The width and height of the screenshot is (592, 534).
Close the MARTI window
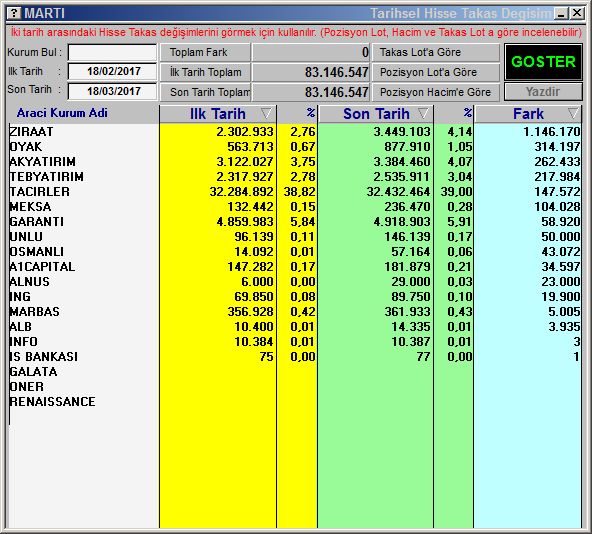(x=577, y=14)
